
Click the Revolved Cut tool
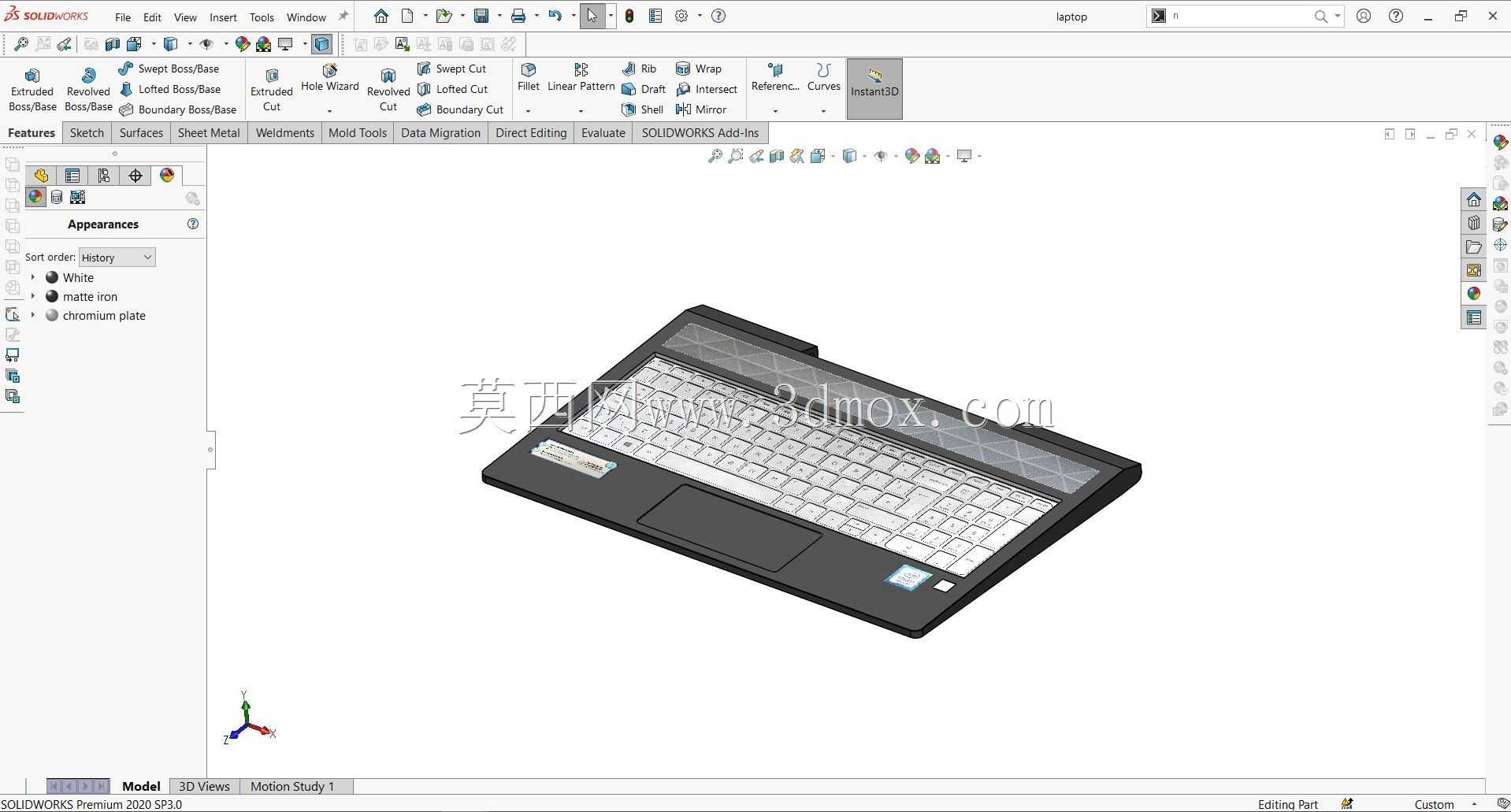(x=388, y=89)
